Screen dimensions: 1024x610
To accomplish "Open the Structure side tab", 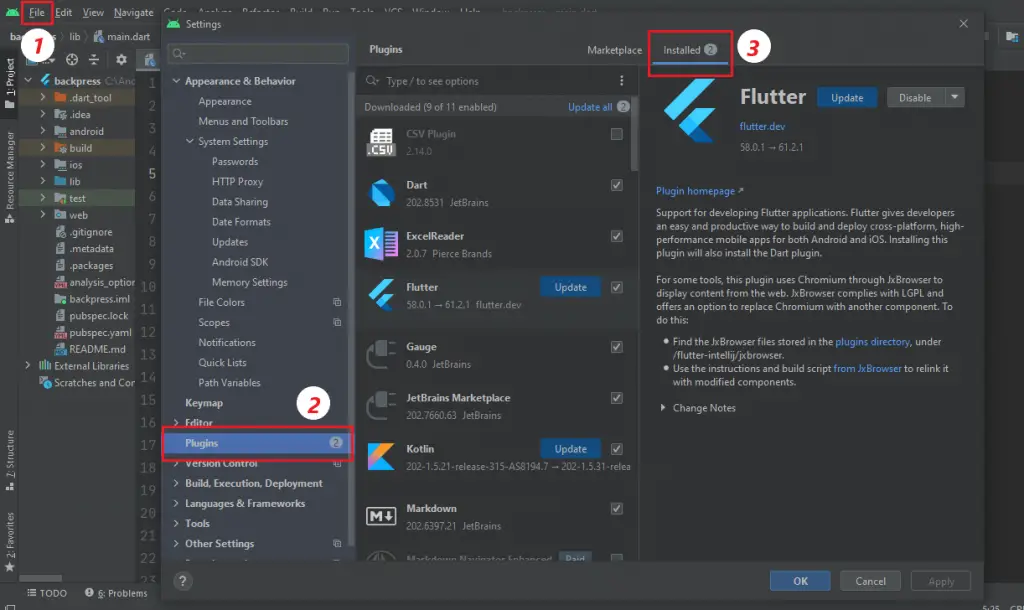I will click(x=10, y=460).
